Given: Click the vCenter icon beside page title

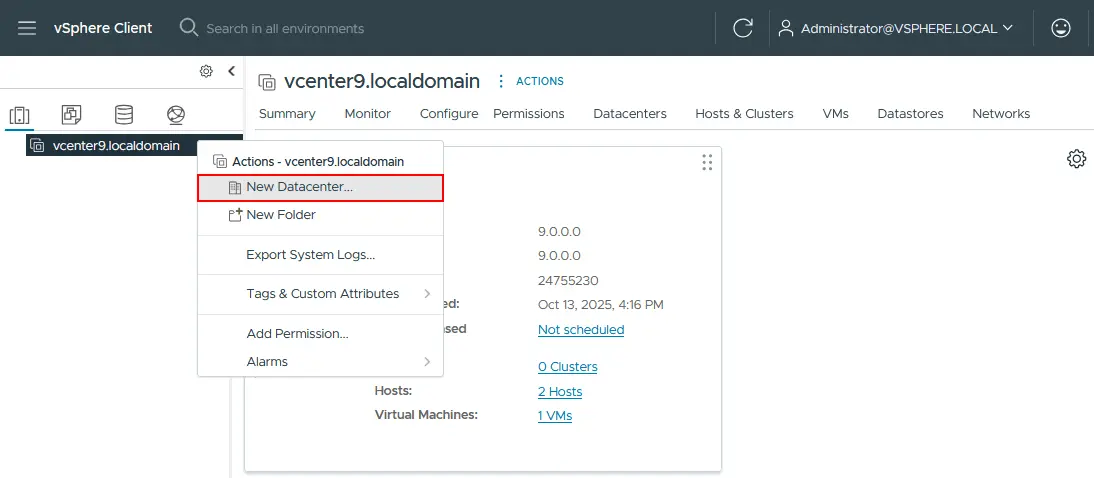Looking at the screenshot, I should click(x=267, y=82).
